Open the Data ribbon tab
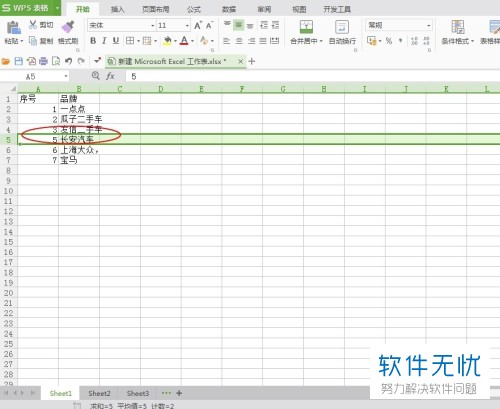This screenshot has height=409, width=500. tap(229, 9)
